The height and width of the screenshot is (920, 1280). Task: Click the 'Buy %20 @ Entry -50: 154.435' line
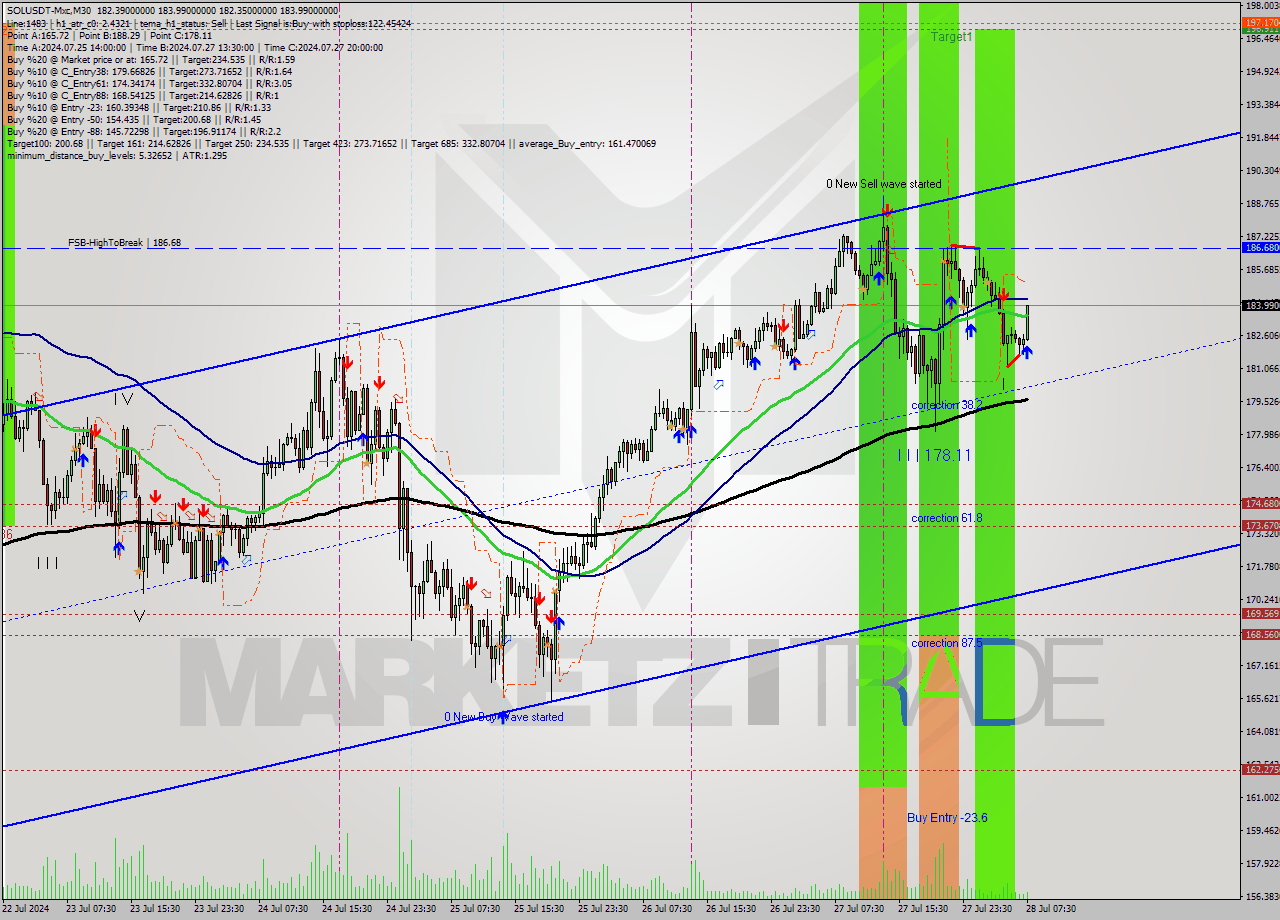(x=134, y=119)
